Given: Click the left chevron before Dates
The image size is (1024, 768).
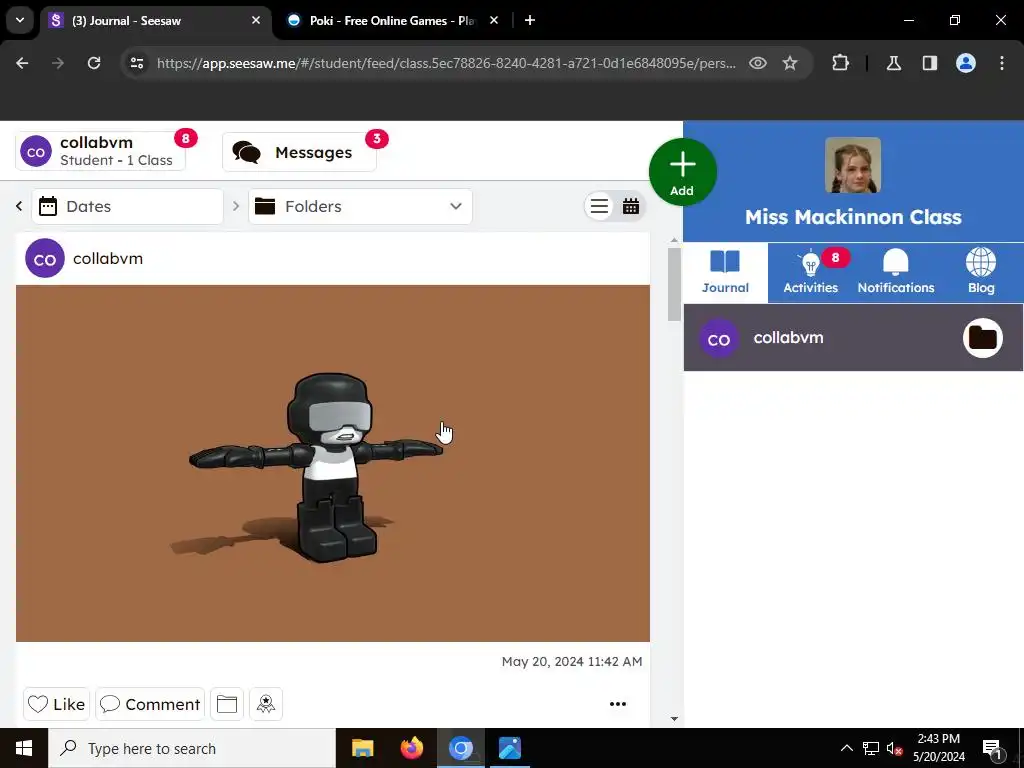Looking at the screenshot, I should tap(19, 206).
